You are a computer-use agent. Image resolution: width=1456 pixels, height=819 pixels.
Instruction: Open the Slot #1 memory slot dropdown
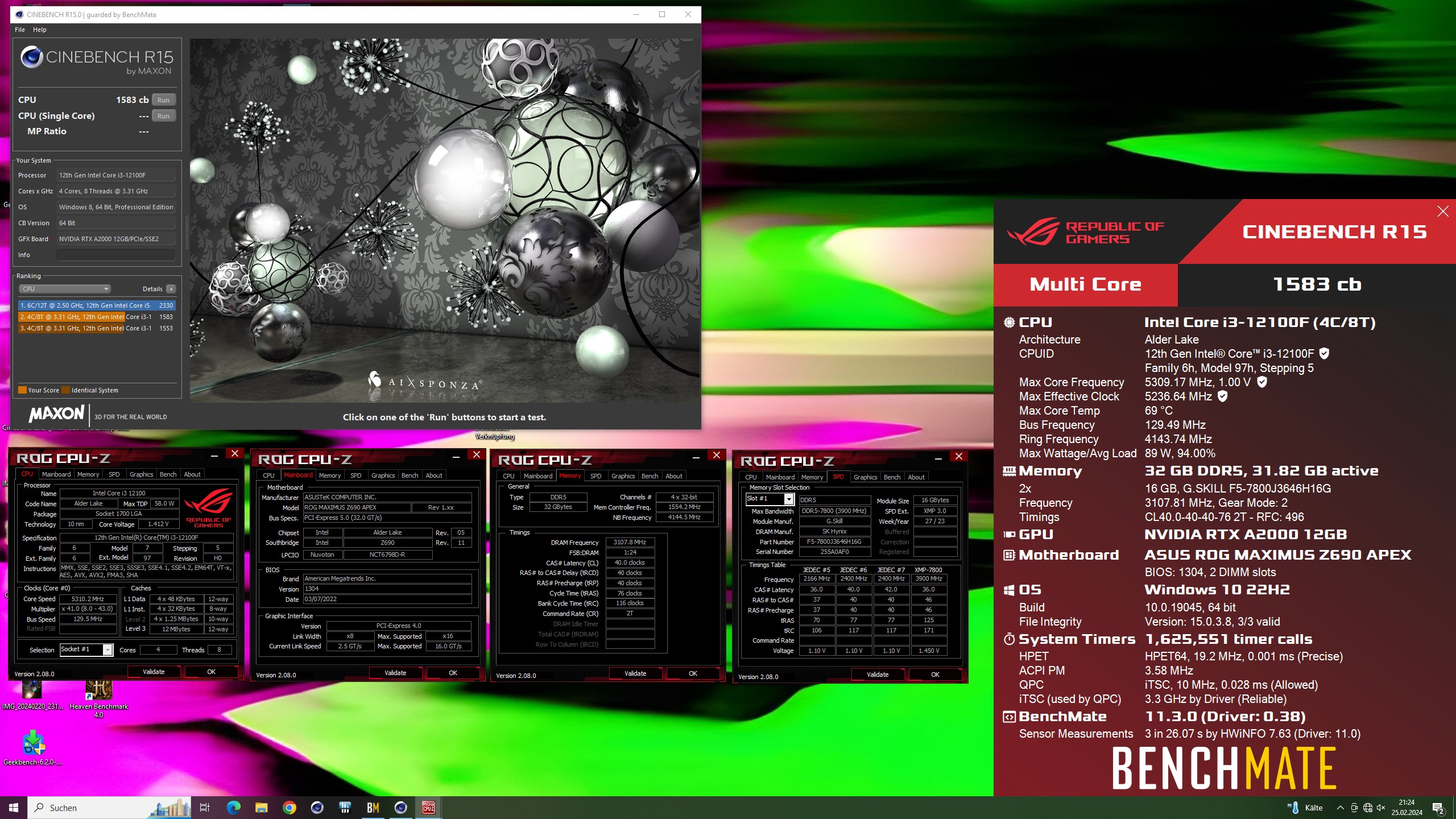point(788,499)
